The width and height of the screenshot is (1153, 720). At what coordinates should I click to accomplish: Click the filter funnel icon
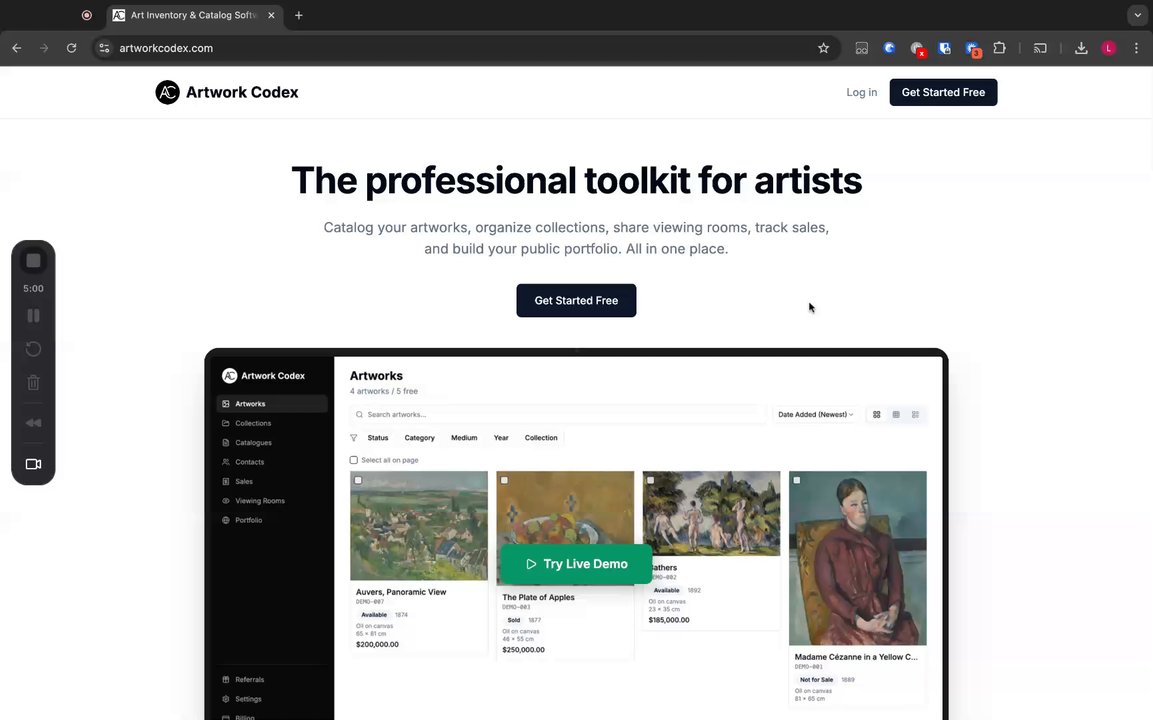point(354,438)
